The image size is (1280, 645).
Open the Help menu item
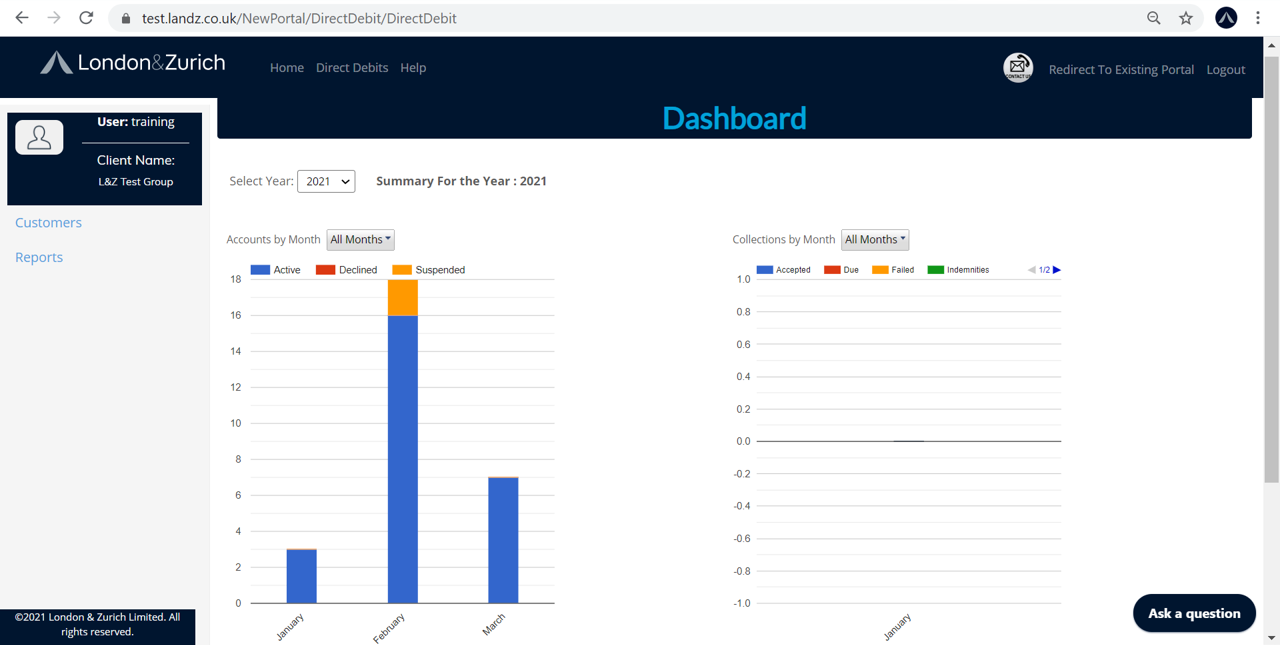coord(413,68)
